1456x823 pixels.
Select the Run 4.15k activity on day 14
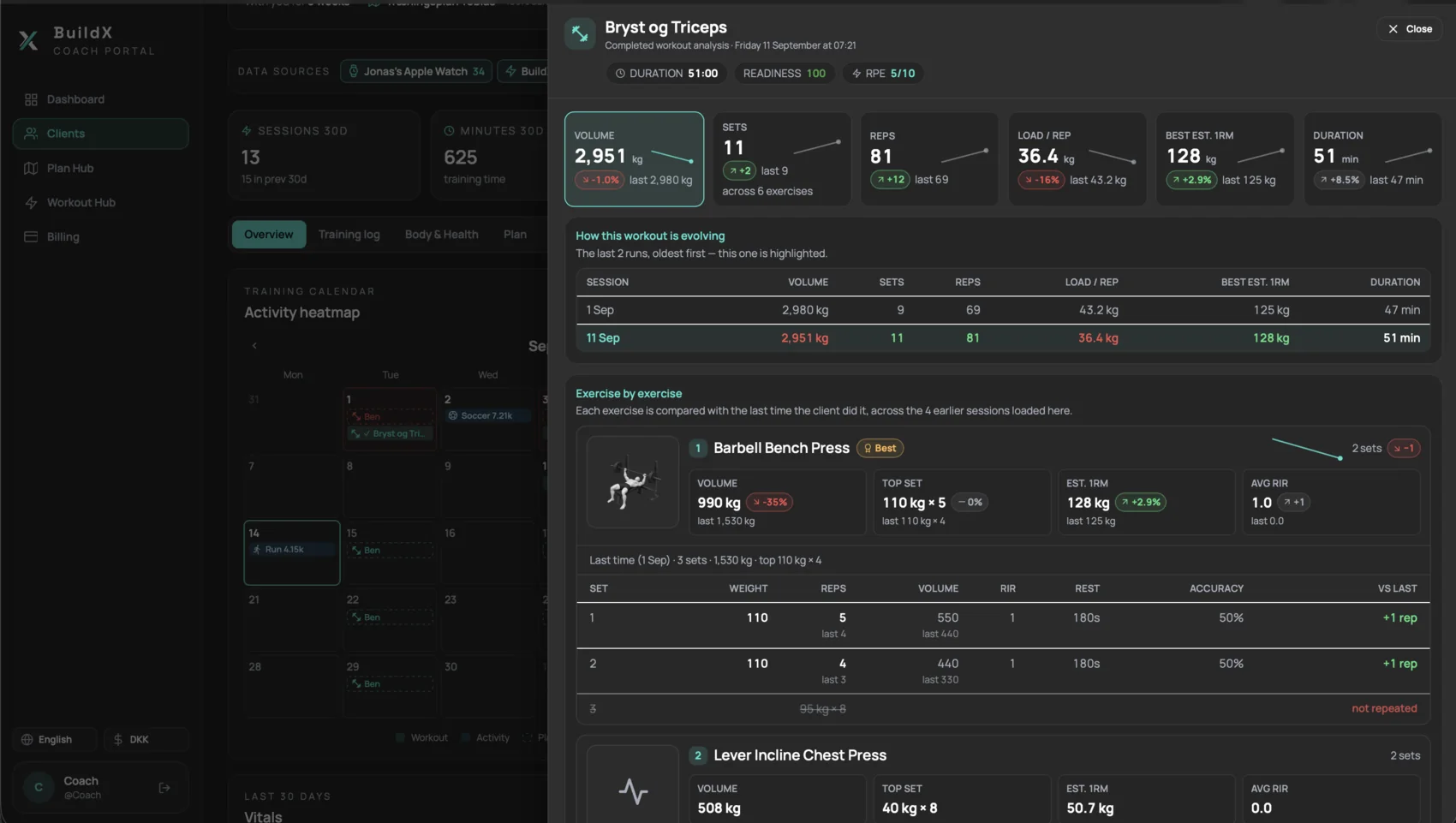point(291,550)
